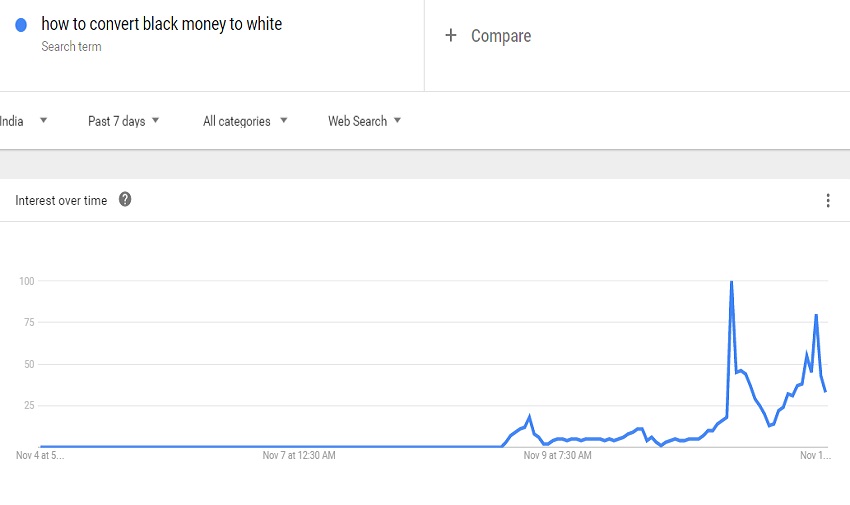Viewport: 850px width, 505px height.
Task: Add a comparison term with Compare
Action: point(488,36)
